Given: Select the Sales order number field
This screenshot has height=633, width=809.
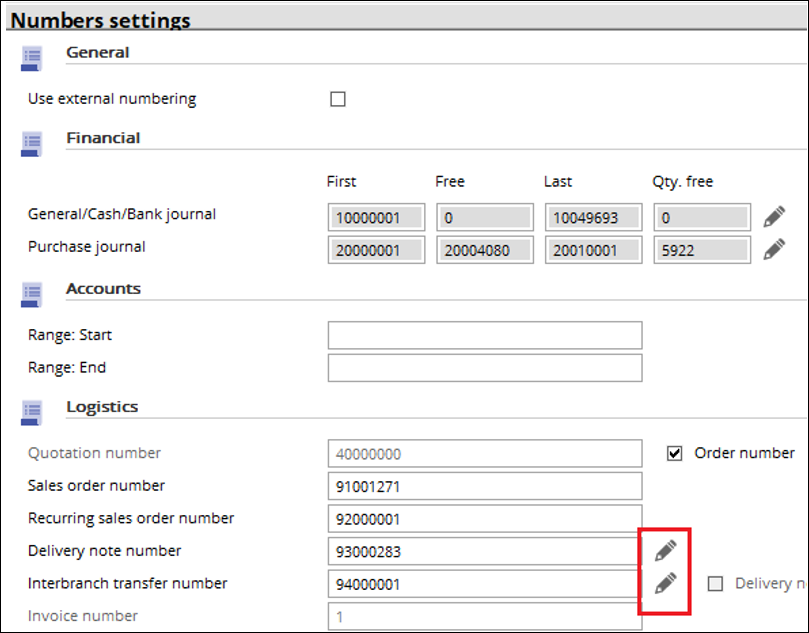Looking at the screenshot, I should 485,486.
